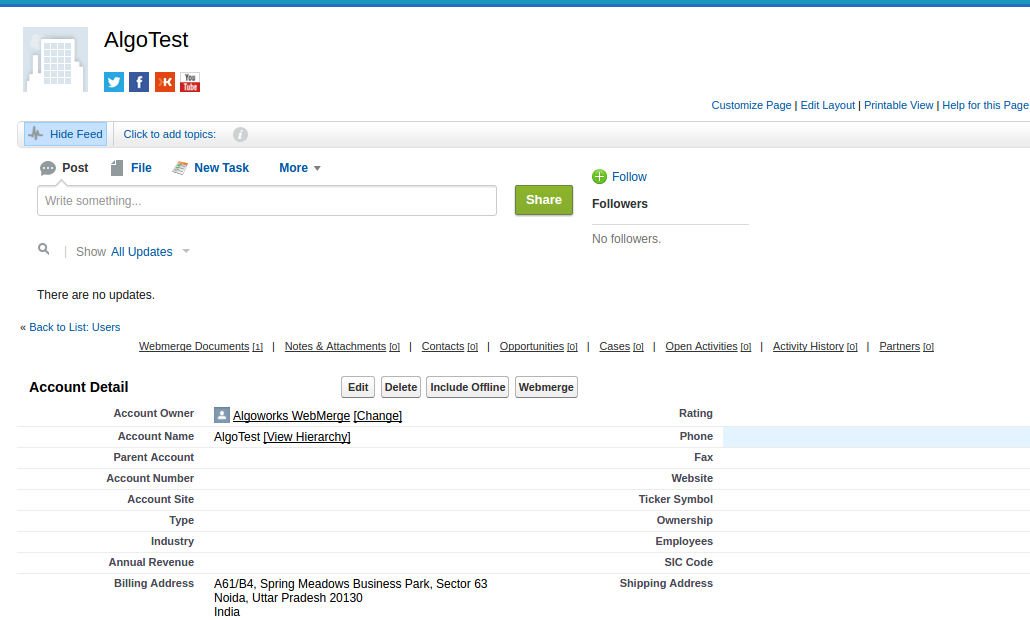Click the green Follow plus icon
The width and height of the screenshot is (1030, 620).
pyautogui.click(x=599, y=177)
